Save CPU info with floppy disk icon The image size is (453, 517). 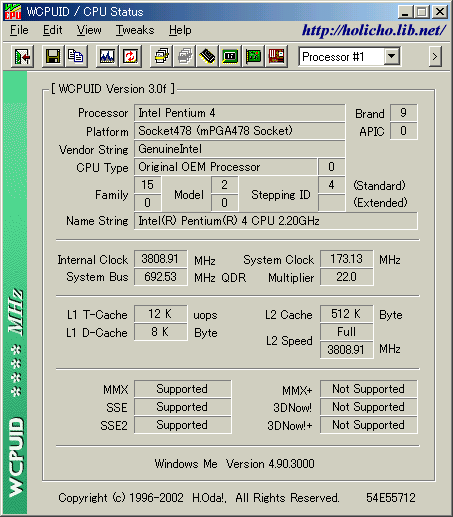(53, 57)
